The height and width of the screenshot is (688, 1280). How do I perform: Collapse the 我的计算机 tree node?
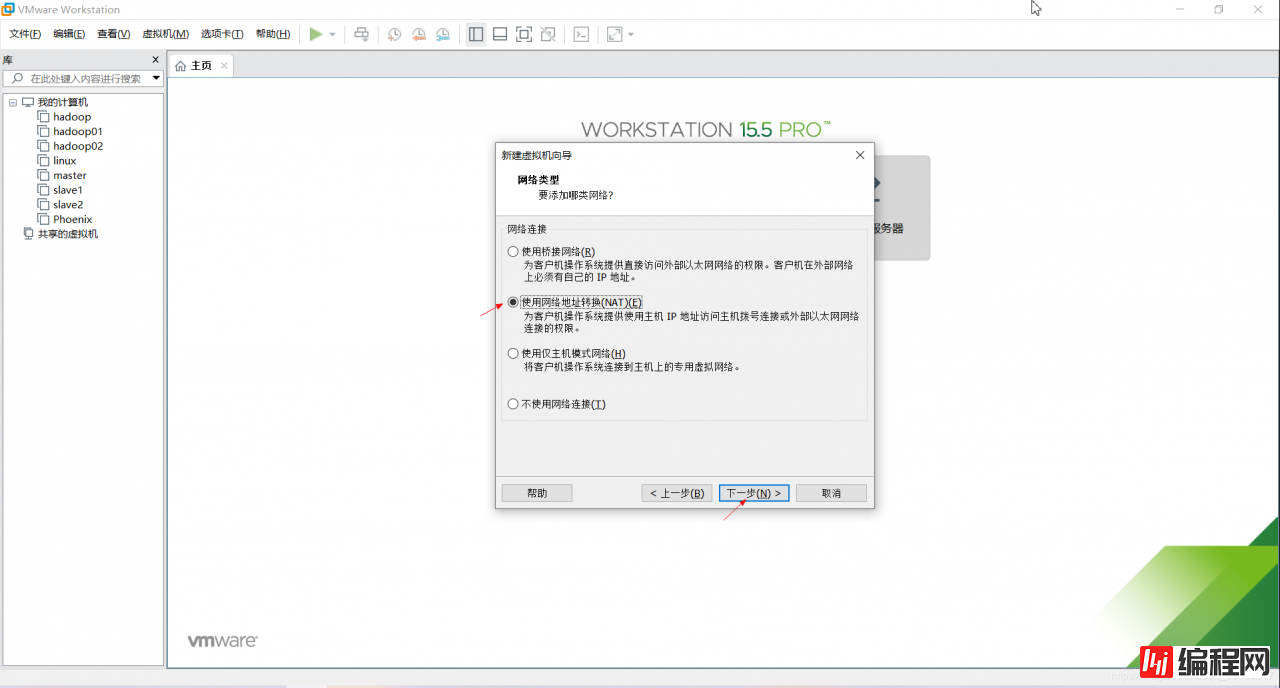[x=13, y=102]
